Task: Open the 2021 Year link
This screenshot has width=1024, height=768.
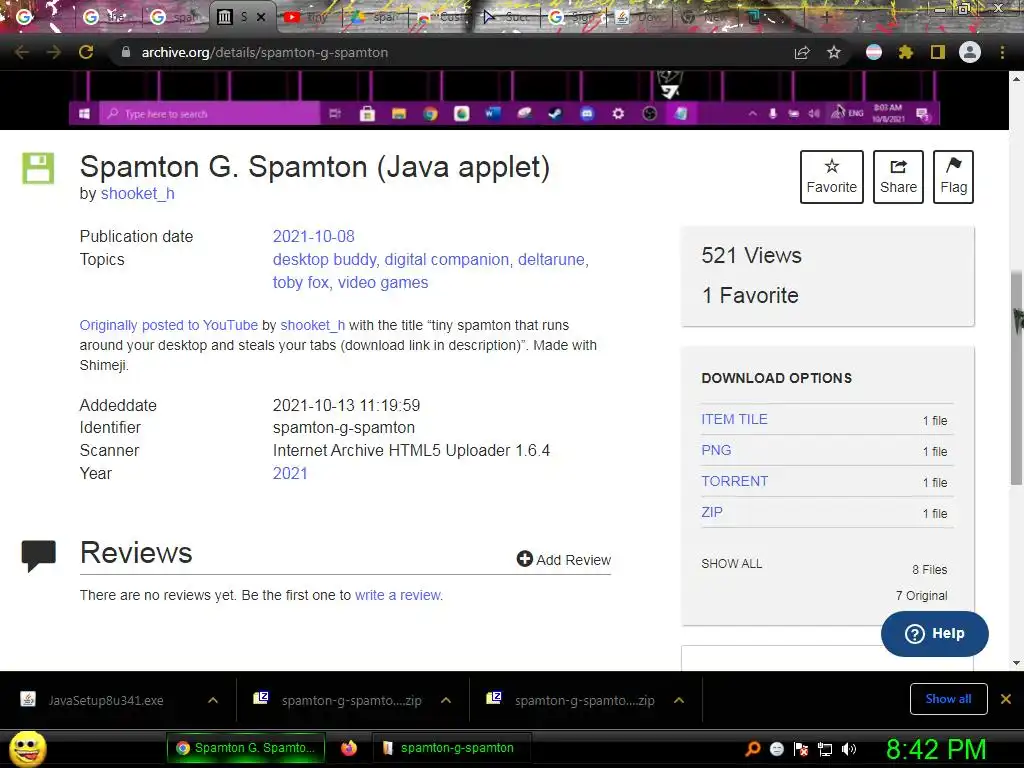Action: [x=290, y=473]
